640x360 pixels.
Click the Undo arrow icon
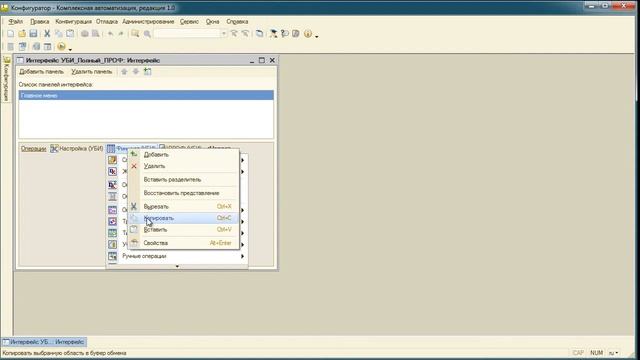pos(110,34)
